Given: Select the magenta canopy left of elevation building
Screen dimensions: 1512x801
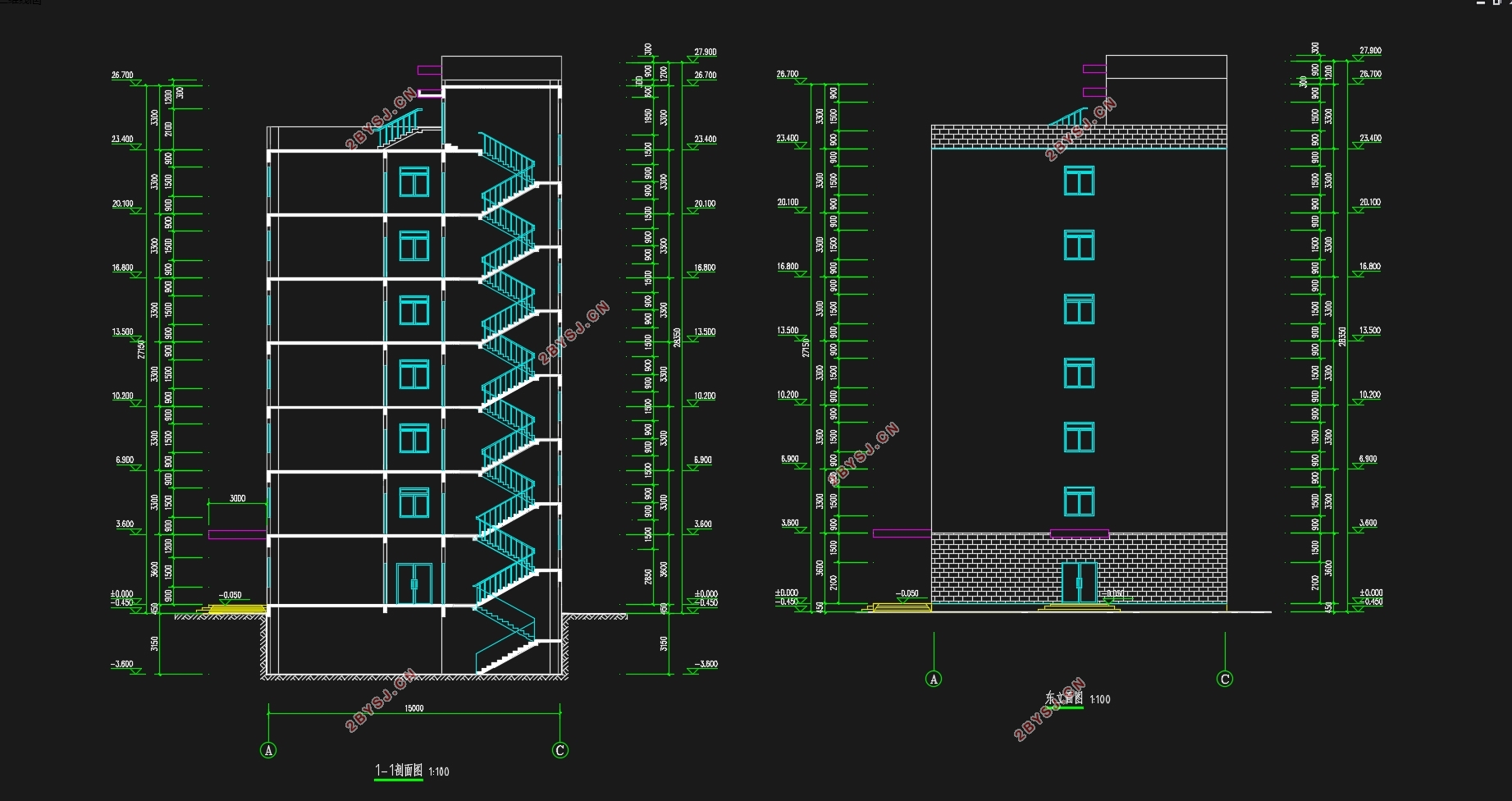Looking at the screenshot, I should (x=902, y=533).
